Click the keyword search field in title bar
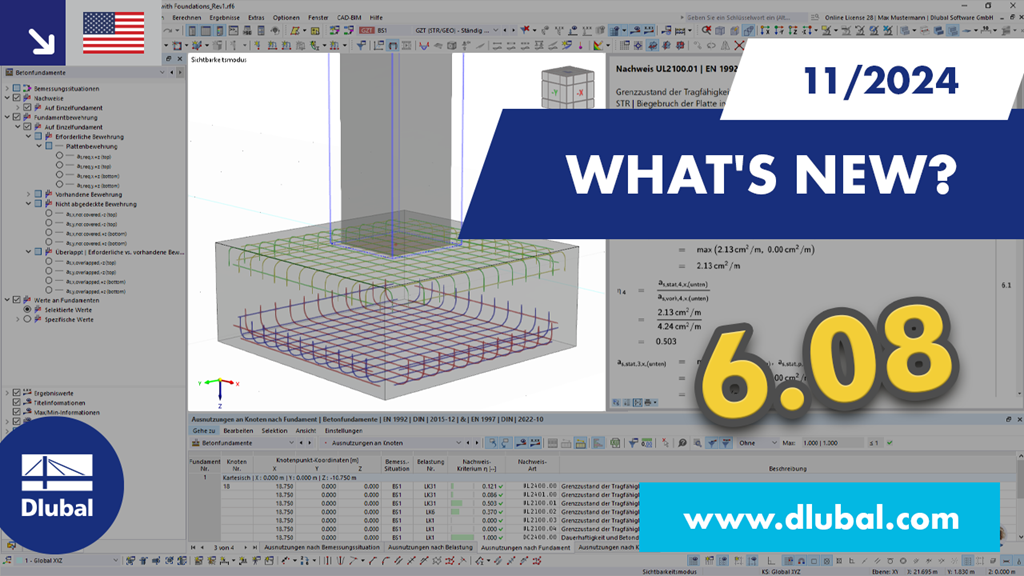This screenshot has height=576, width=1024. click(x=748, y=18)
